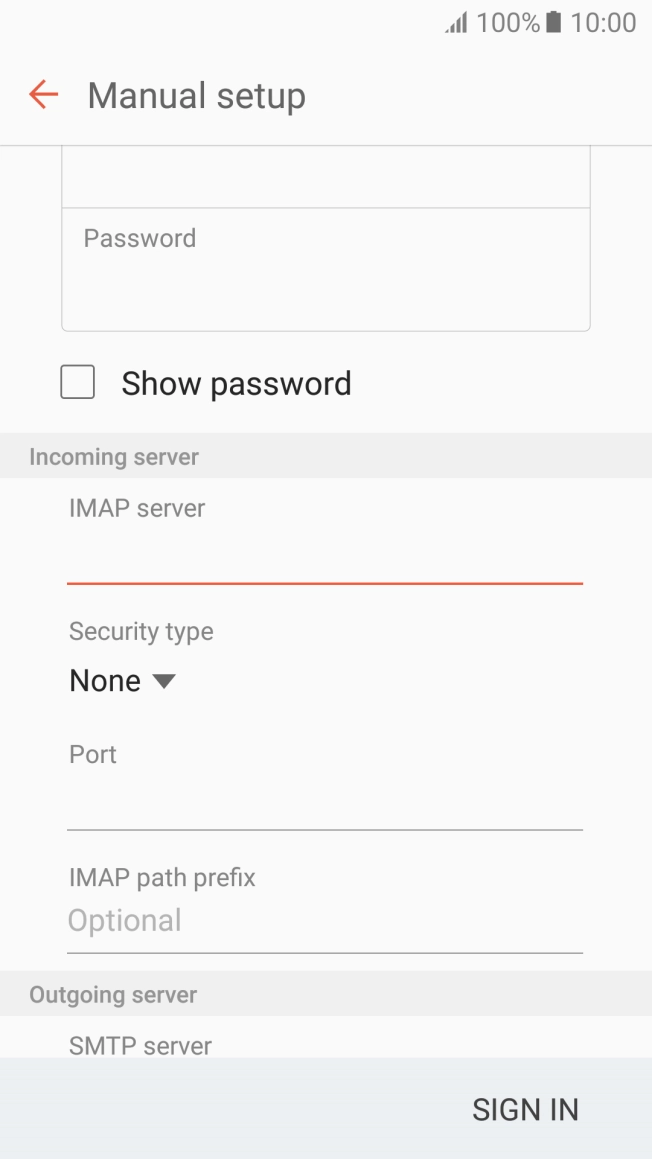Click the dropdown triangle next to None
The height and width of the screenshot is (1159, 652).
163,680
